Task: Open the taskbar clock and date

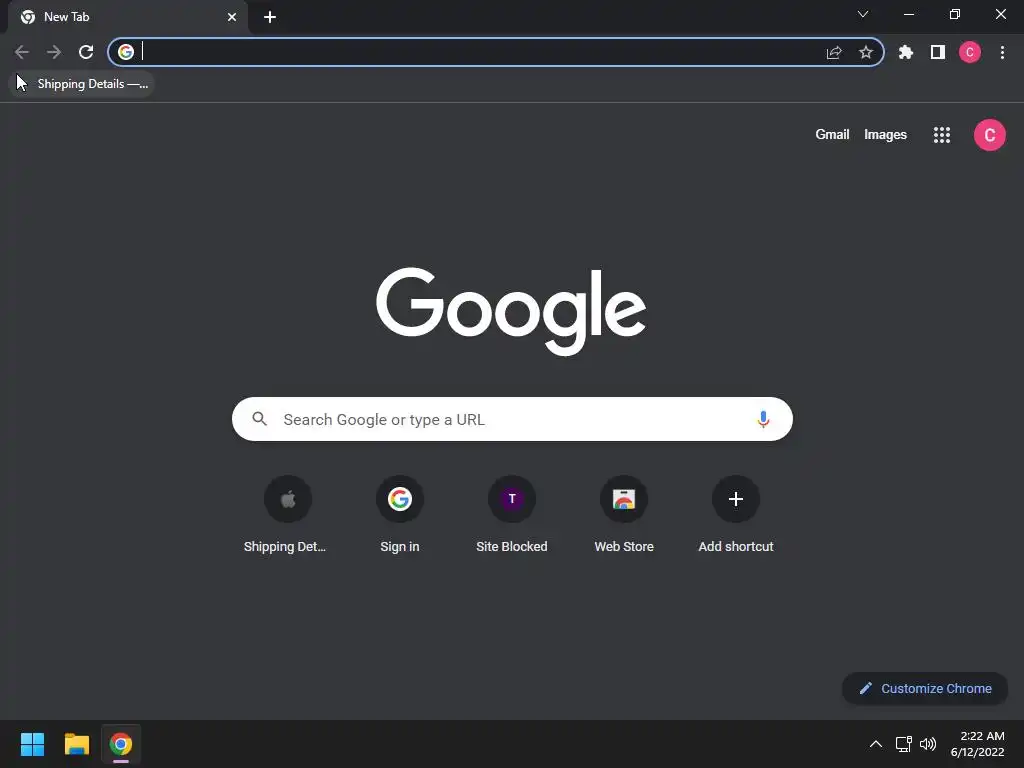Action: pyautogui.click(x=978, y=744)
